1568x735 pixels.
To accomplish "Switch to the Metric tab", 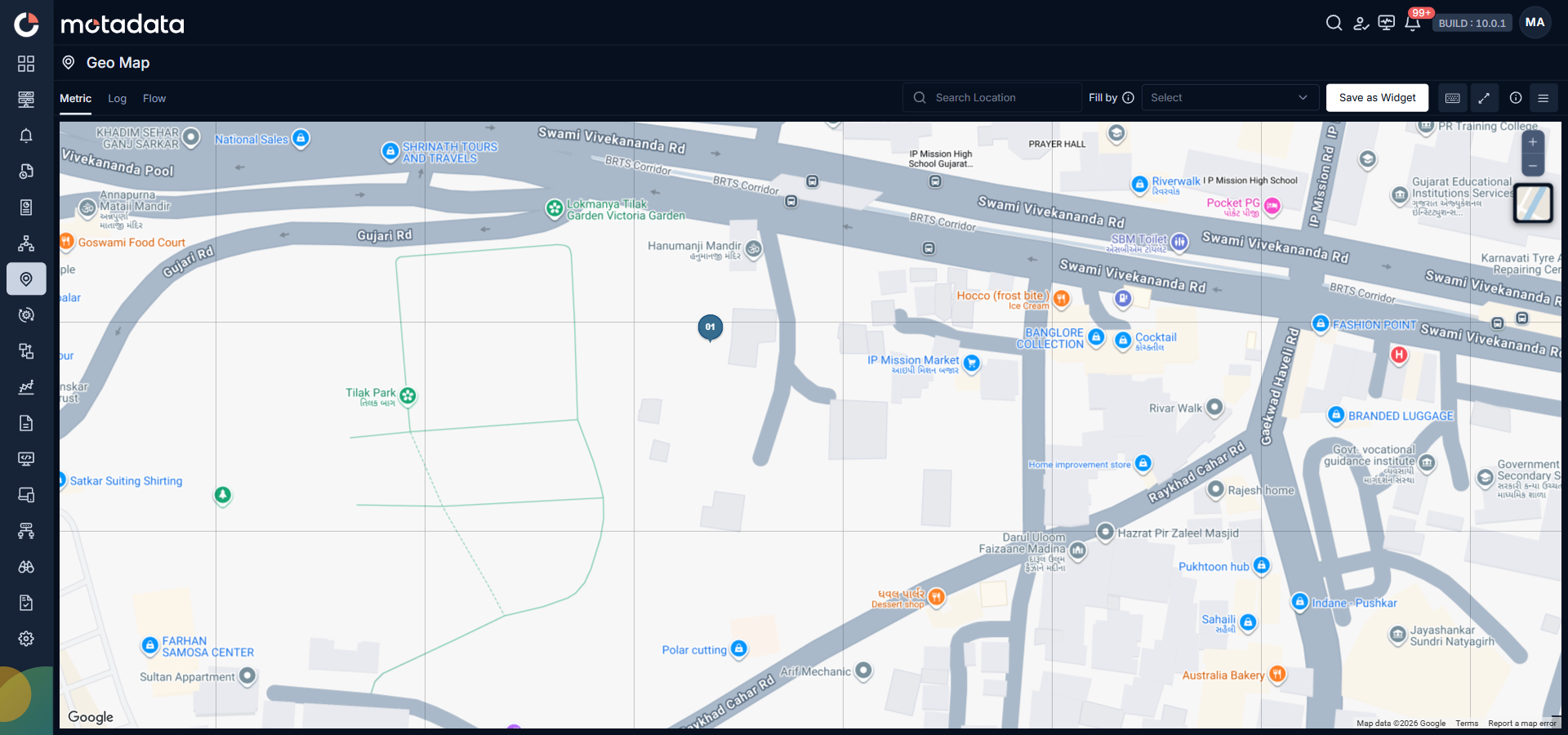I will point(75,98).
